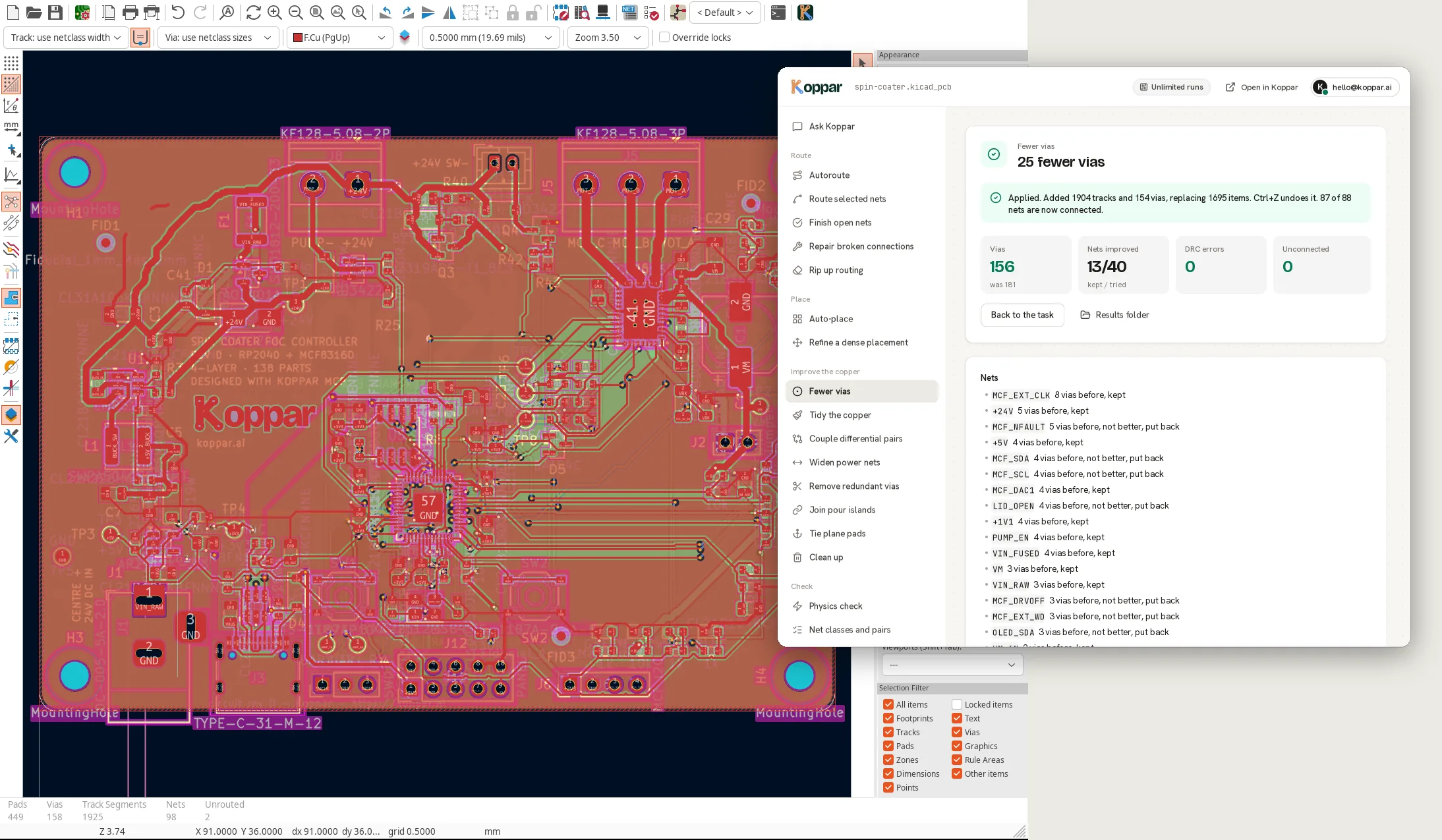Open the Via size dropdown

coord(217,38)
